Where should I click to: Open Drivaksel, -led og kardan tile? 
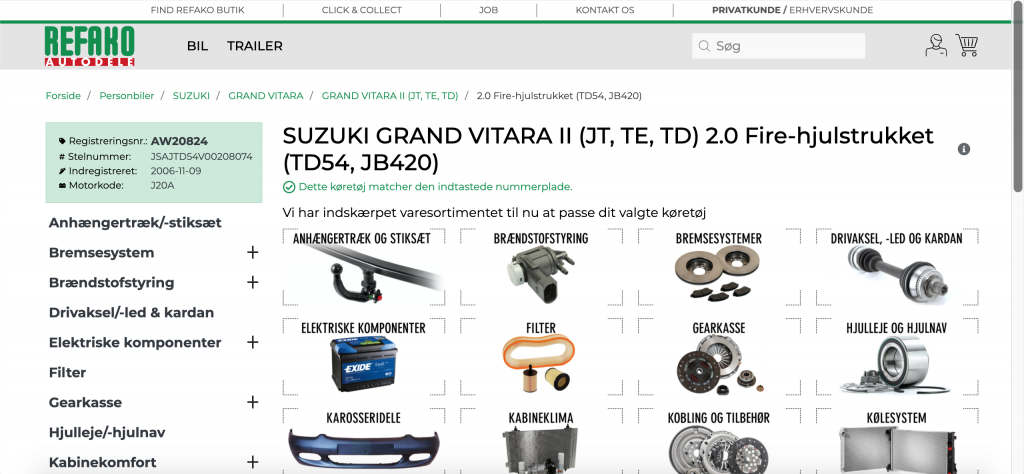pyautogui.click(x=897, y=268)
